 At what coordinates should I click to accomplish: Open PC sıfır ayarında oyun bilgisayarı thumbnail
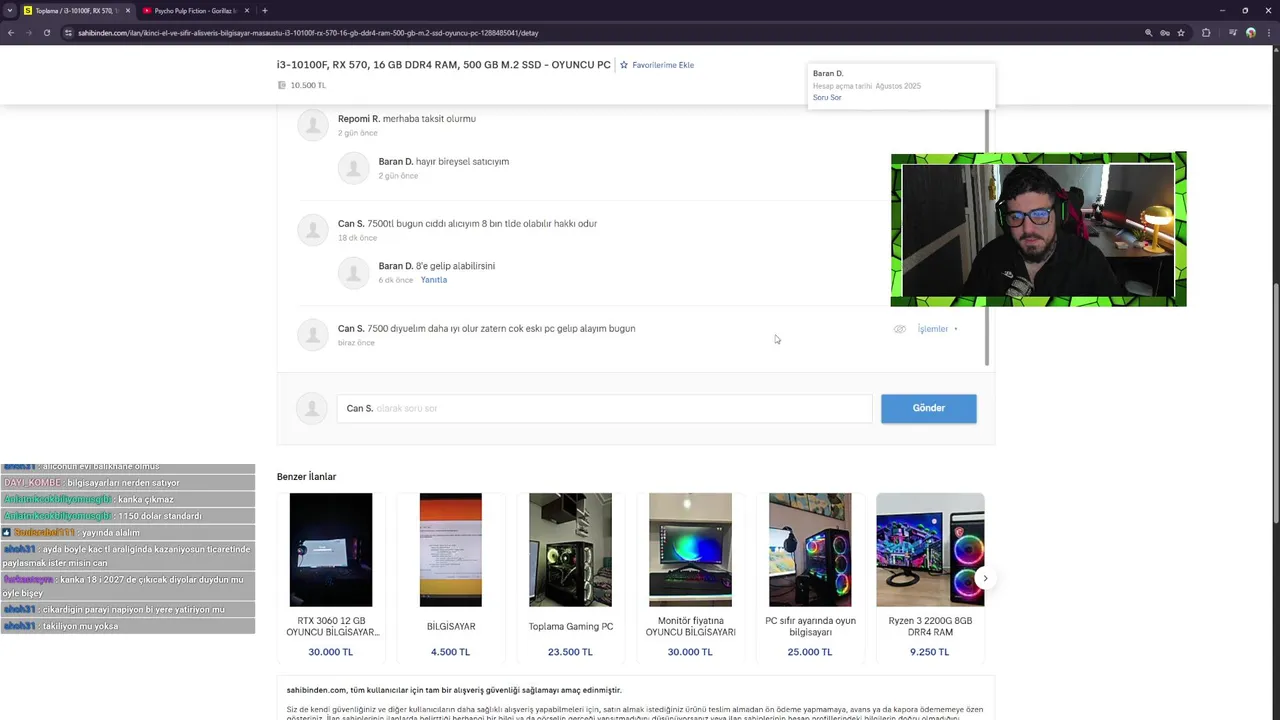(x=810, y=549)
